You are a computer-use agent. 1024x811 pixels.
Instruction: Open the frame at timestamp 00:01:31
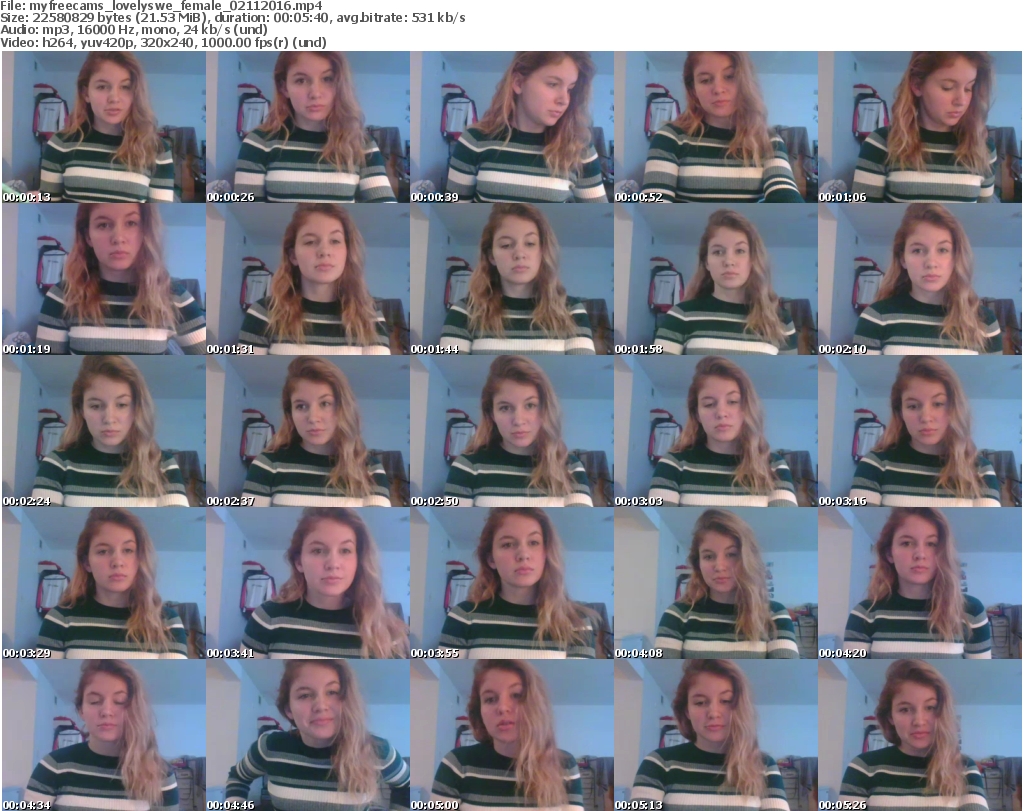(x=308, y=279)
